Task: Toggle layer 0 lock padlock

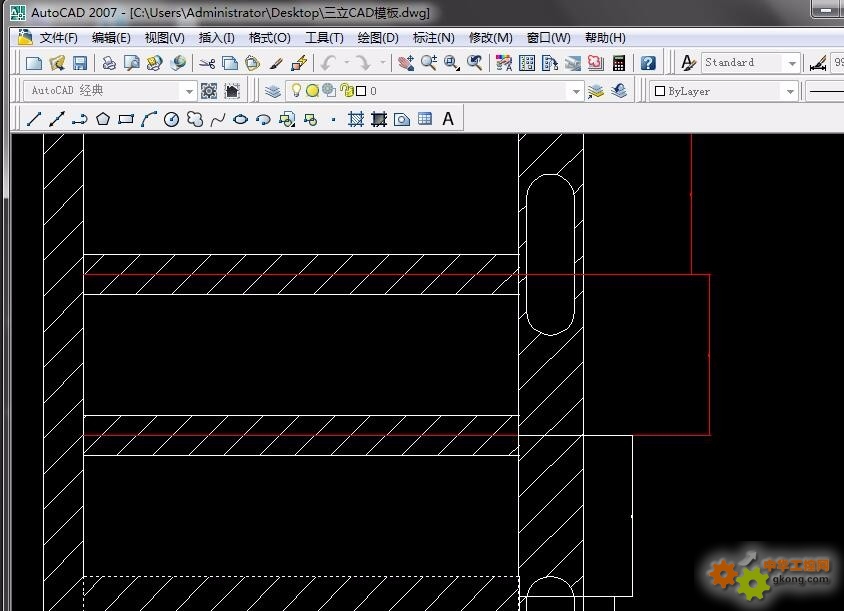Action: (347, 90)
